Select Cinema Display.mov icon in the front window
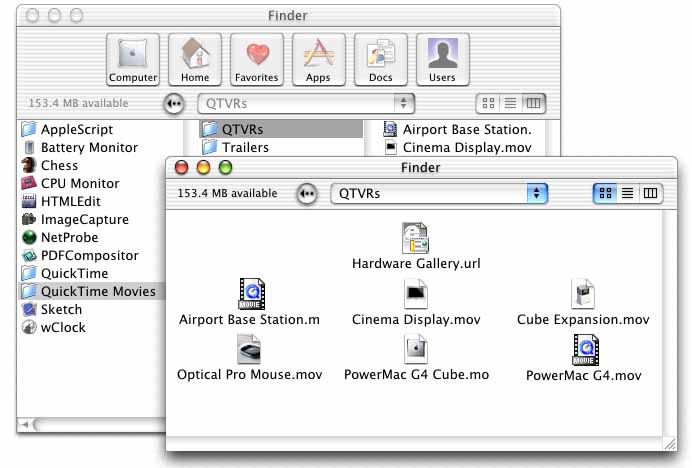This screenshot has width=692, height=468. 416,294
